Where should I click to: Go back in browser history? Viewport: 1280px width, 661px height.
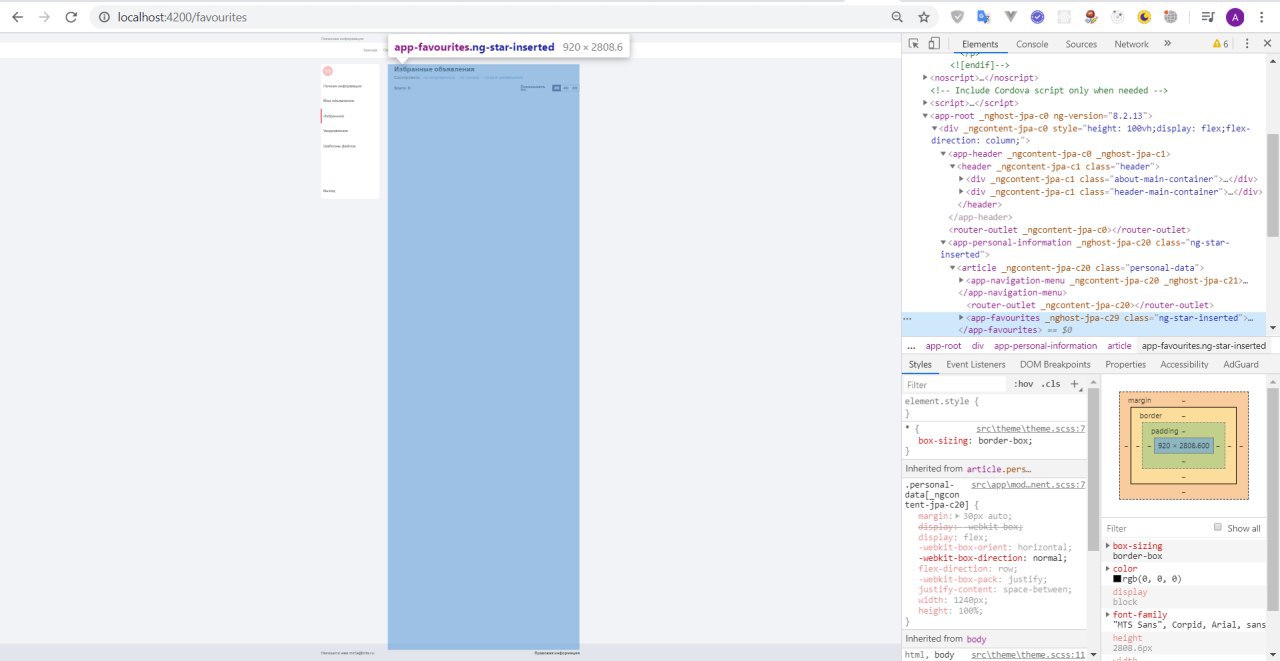coord(17,17)
